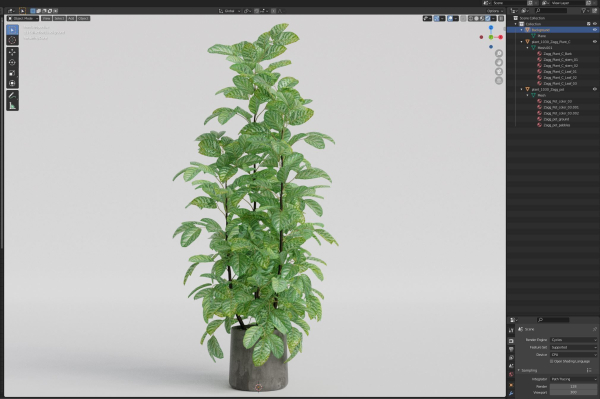The image size is (600, 399).
Task: Switch perspective/orthographic gizmo button
Action: coord(499,81)
